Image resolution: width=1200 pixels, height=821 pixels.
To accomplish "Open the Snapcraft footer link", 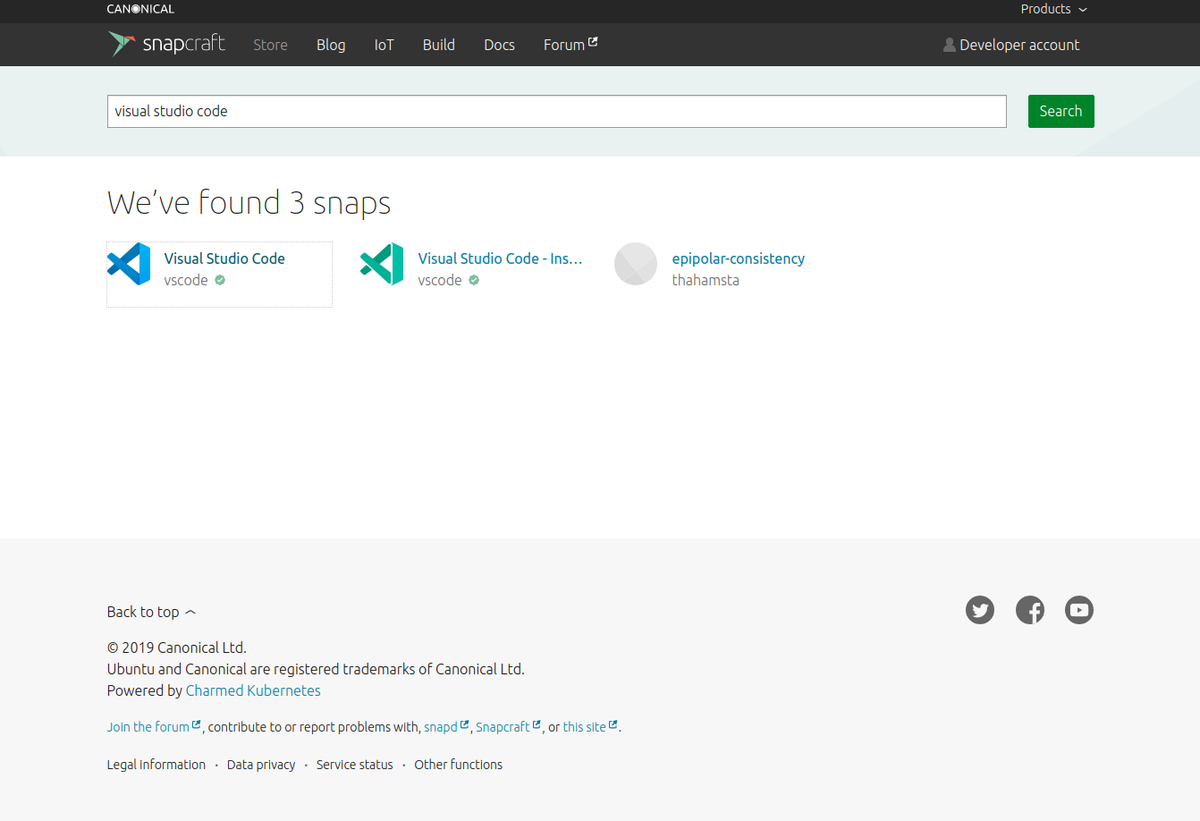I will [x=508, y=727].
